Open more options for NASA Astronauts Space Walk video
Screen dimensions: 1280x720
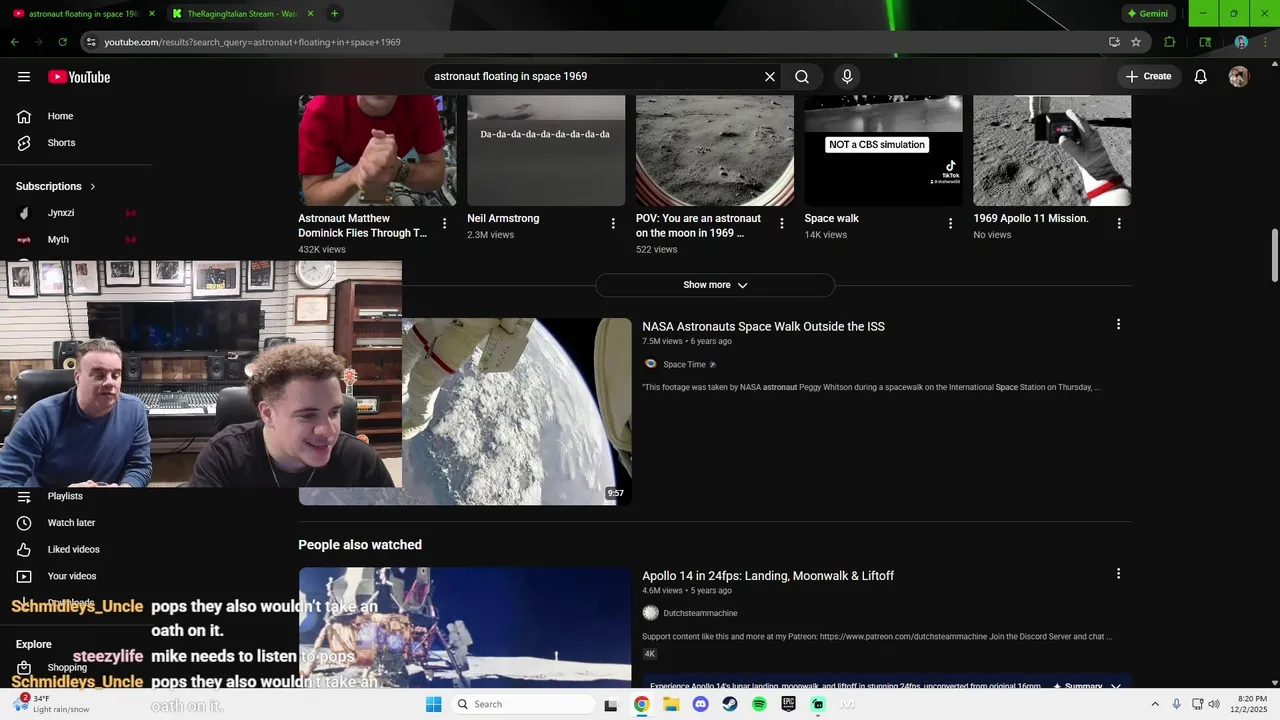pyautogui.click(x=1118, y=324)
